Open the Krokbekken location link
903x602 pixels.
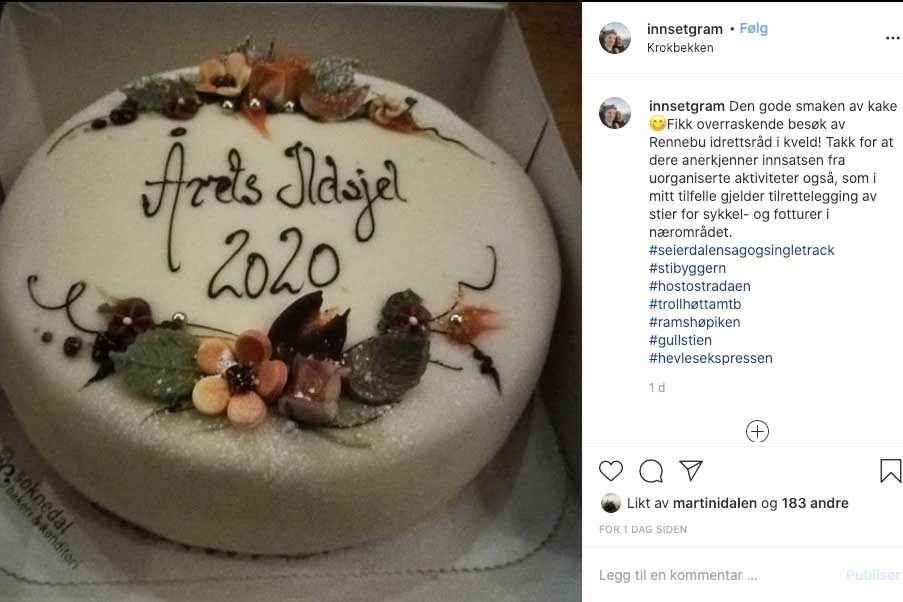(x=680, y=48)
